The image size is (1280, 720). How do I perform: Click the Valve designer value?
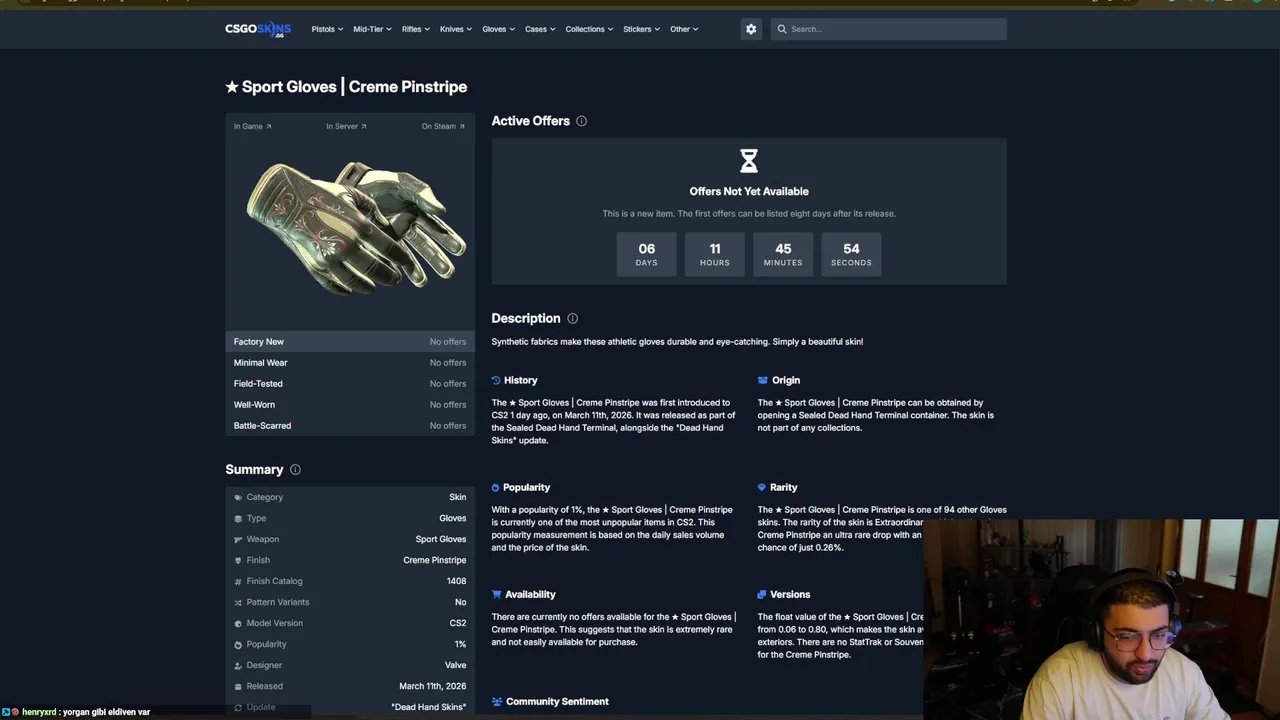[456, 665]
